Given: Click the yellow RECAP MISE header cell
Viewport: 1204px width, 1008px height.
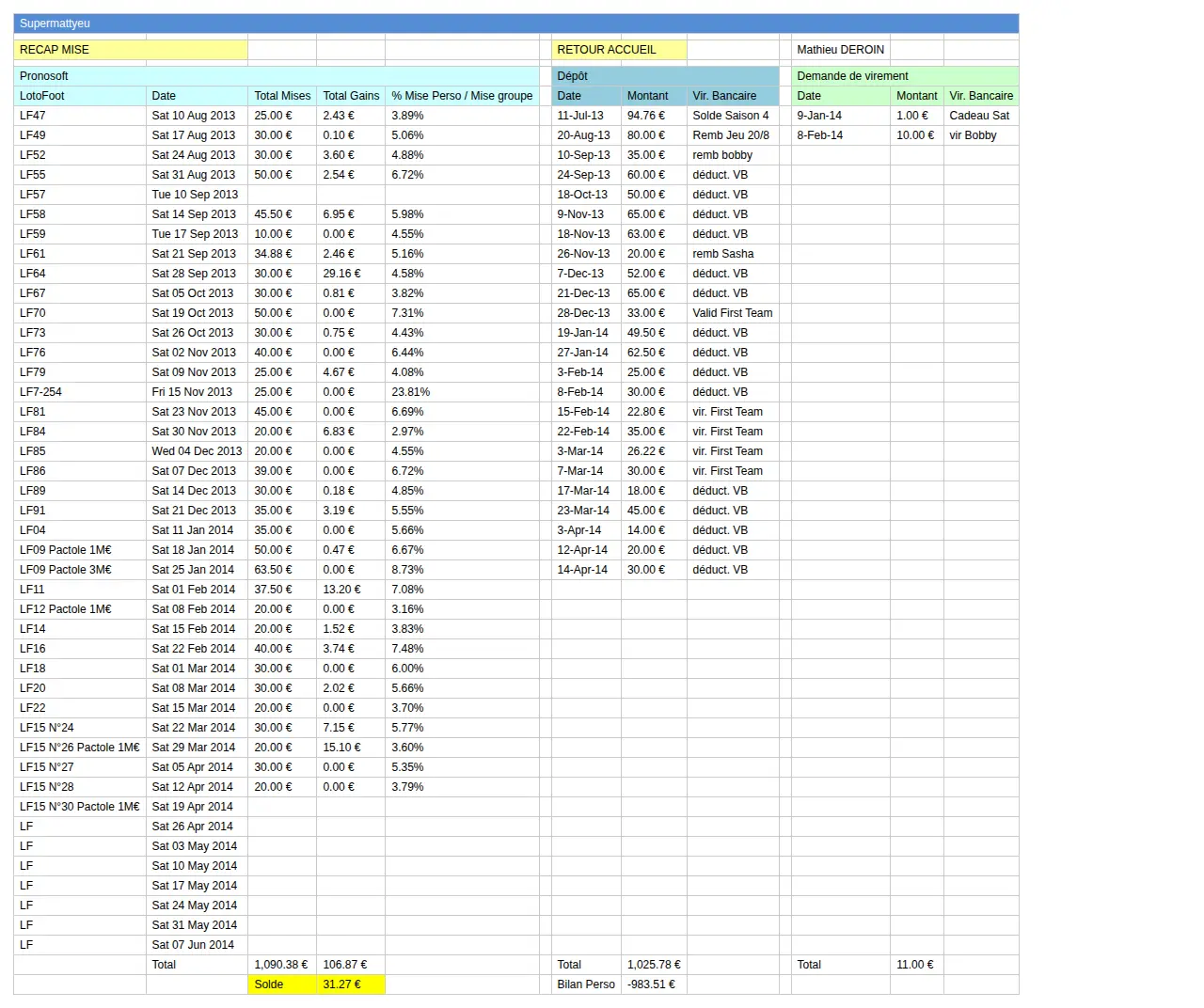Looking at the screenshot, I should [131, 50].
